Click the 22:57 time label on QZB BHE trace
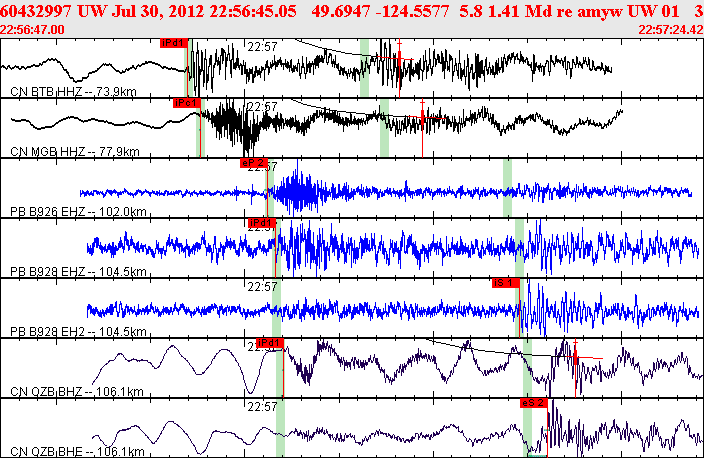The width and height of the screenshot is (704, 458). pyautogui.click(x=263, y=406)
